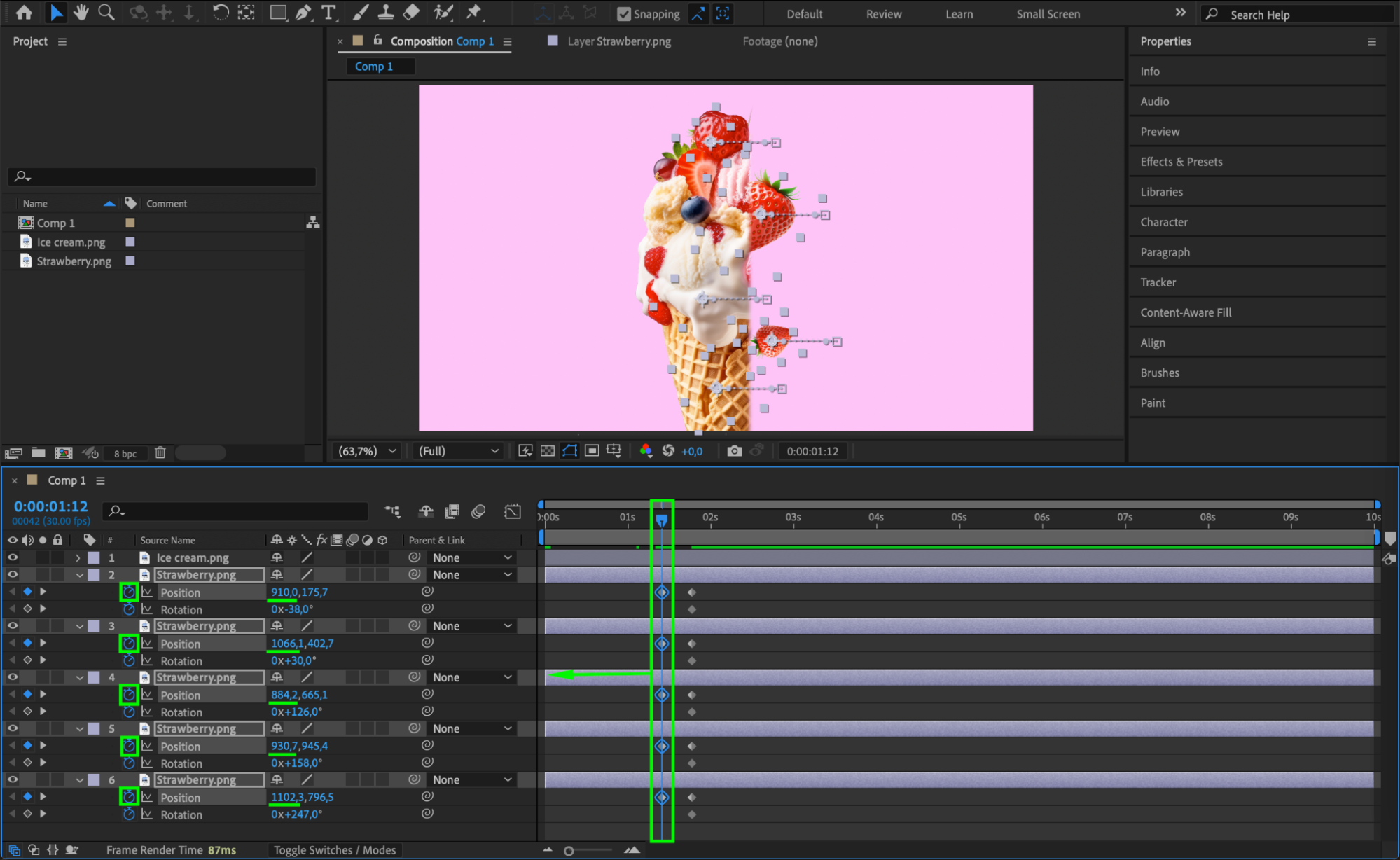1400x860 pixels.
Task: Expand the Ice cream.png layer properties
Action: 78,558
